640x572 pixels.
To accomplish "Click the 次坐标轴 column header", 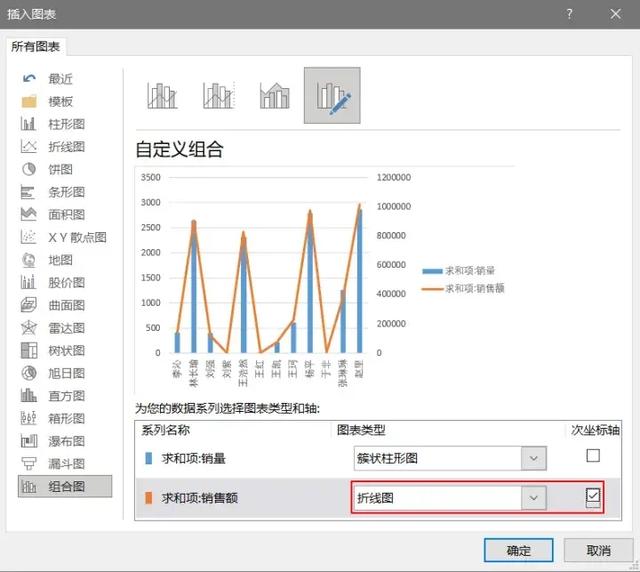I will pos(595,430).
